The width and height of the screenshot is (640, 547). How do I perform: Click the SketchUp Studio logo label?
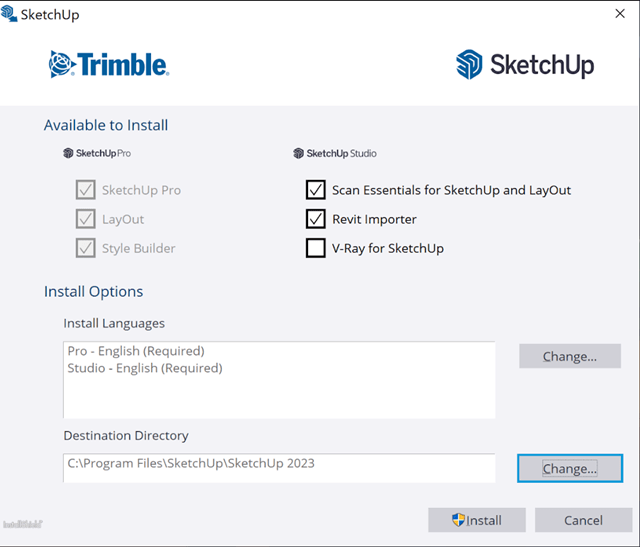click(335, 154)
